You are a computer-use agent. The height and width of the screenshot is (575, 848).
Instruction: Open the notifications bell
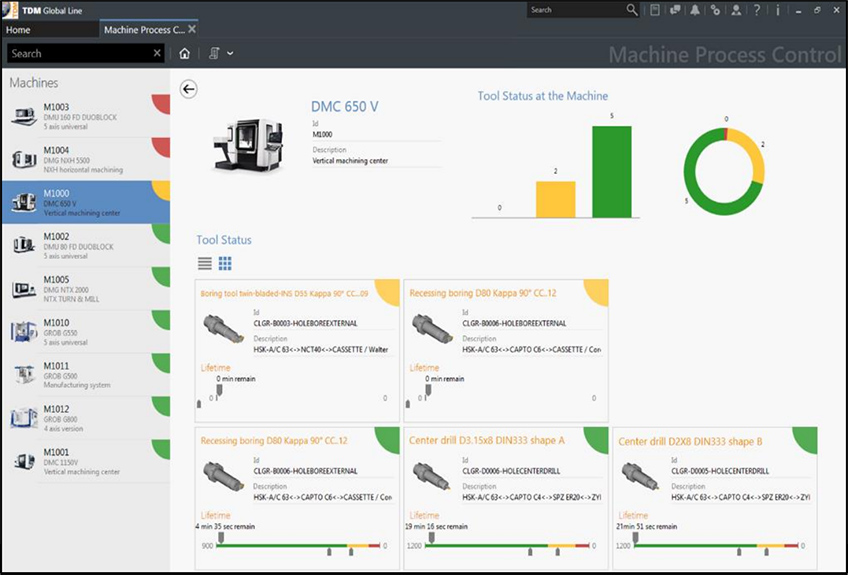point(695,10)
